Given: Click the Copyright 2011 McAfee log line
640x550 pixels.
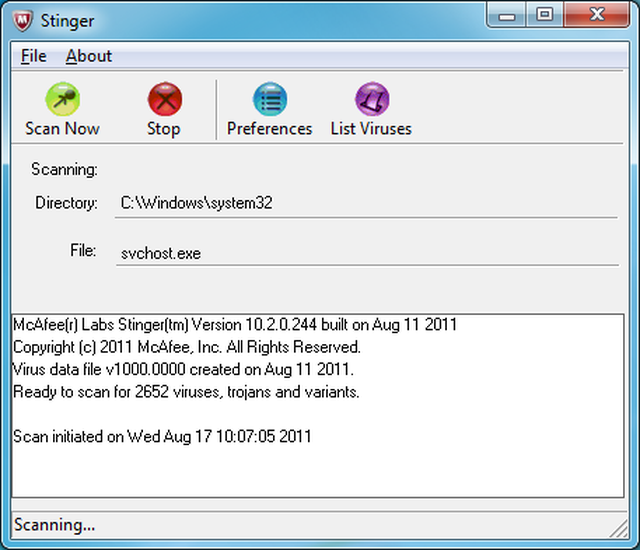Looking at the screenshot, I should point(187,347).
